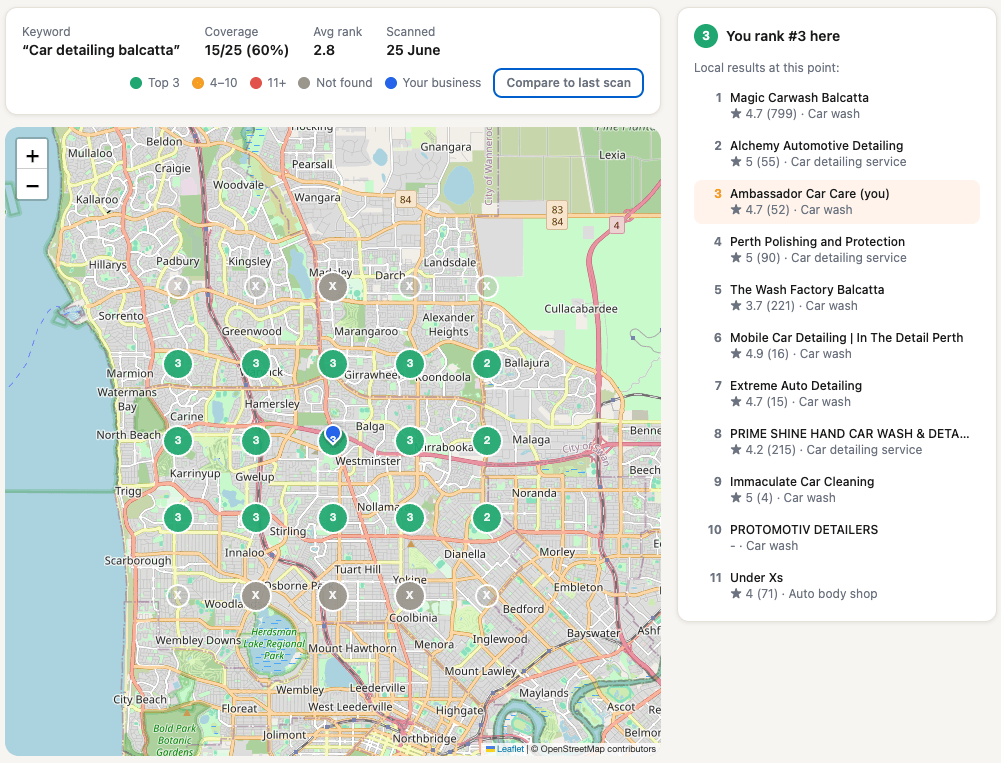Click scanned date 25 June
Screen dimensions: 1001x763
coord(413,50)
